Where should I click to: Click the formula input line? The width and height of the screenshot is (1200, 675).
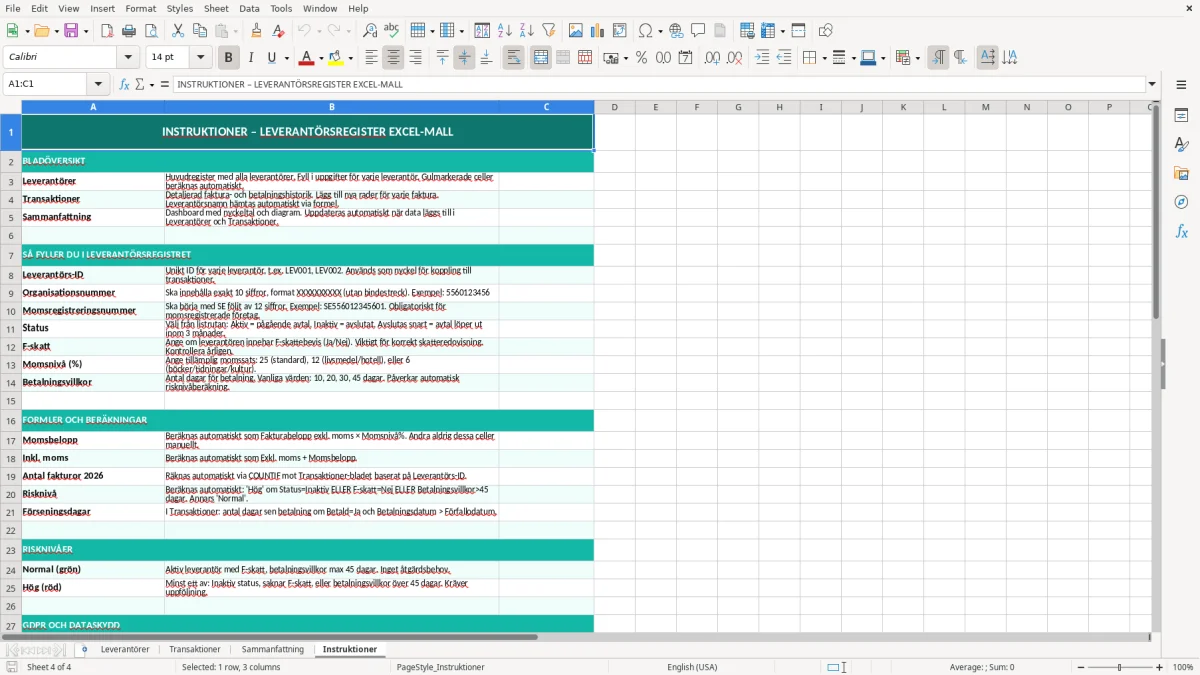click(658, 84)
